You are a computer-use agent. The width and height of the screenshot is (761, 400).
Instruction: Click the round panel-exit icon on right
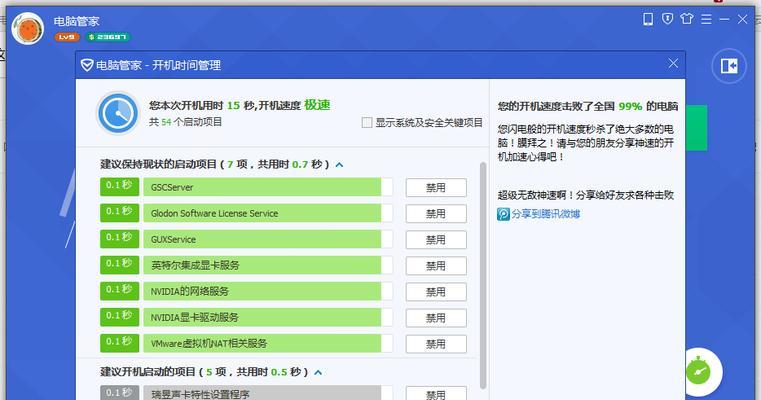pos(728,66)
